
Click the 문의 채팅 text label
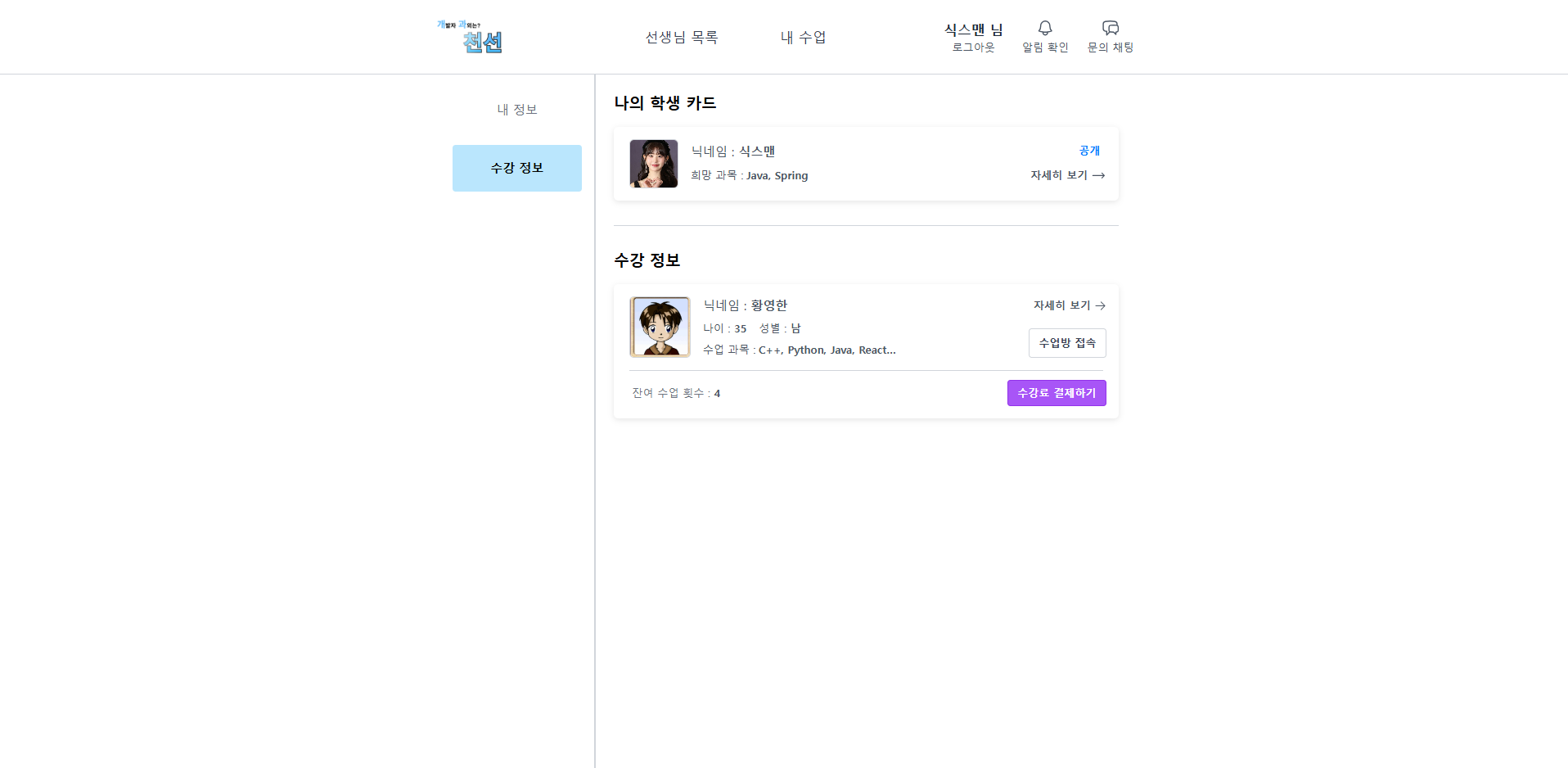1111,47
